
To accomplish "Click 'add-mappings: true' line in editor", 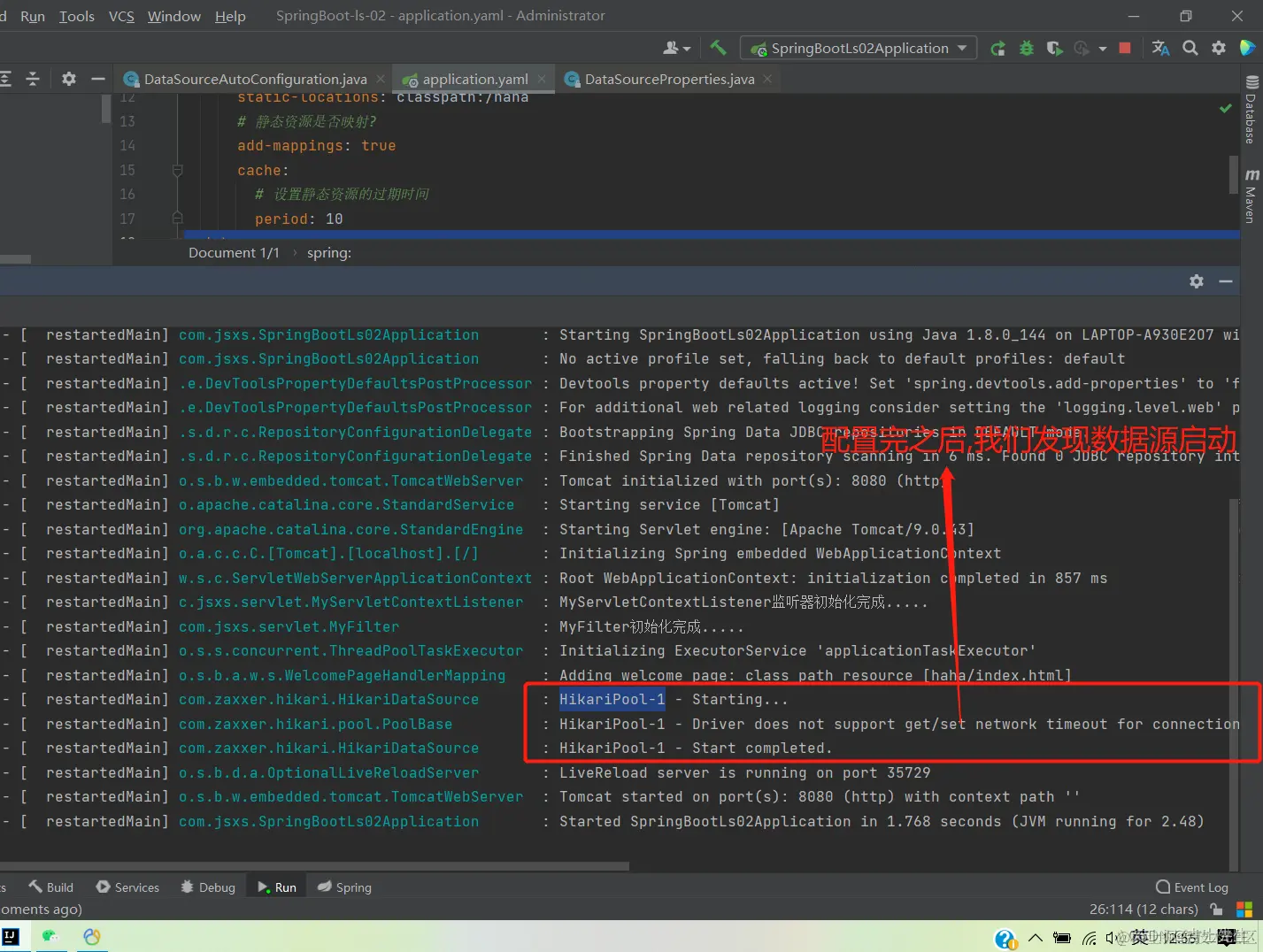I will click(x=316, y=145).
